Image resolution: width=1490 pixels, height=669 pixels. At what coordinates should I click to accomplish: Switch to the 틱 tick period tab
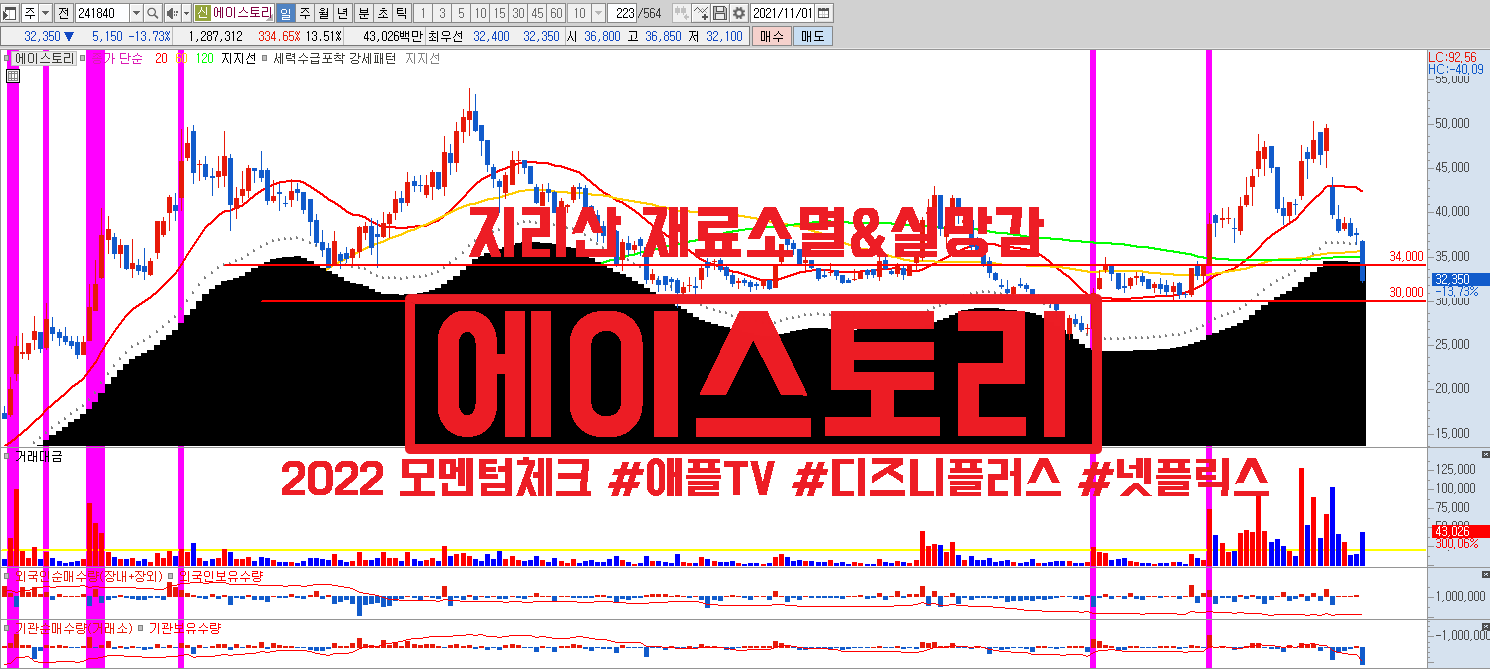click(x=401, y=13)
